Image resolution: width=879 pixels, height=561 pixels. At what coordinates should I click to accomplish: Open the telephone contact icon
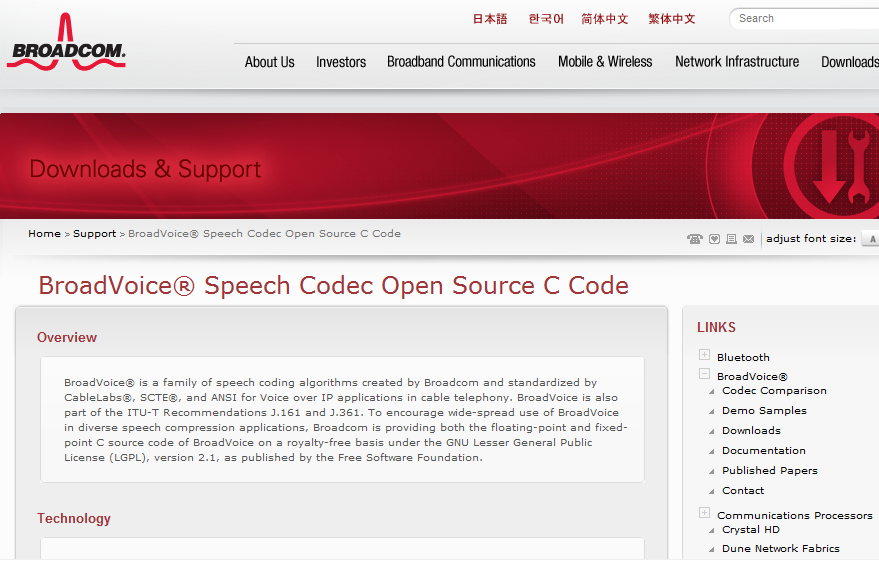[x=695, y=239]
